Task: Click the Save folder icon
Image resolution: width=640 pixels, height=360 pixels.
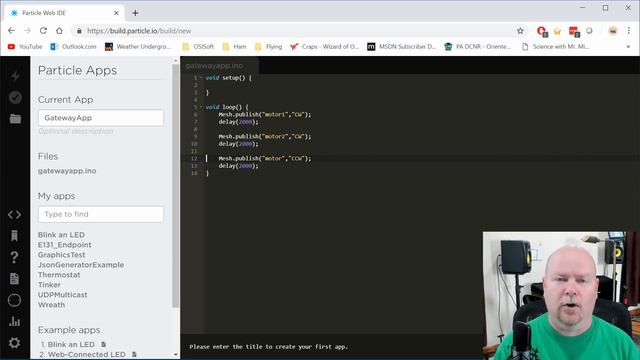Action: pyautogui.click(x=15, y=119)
